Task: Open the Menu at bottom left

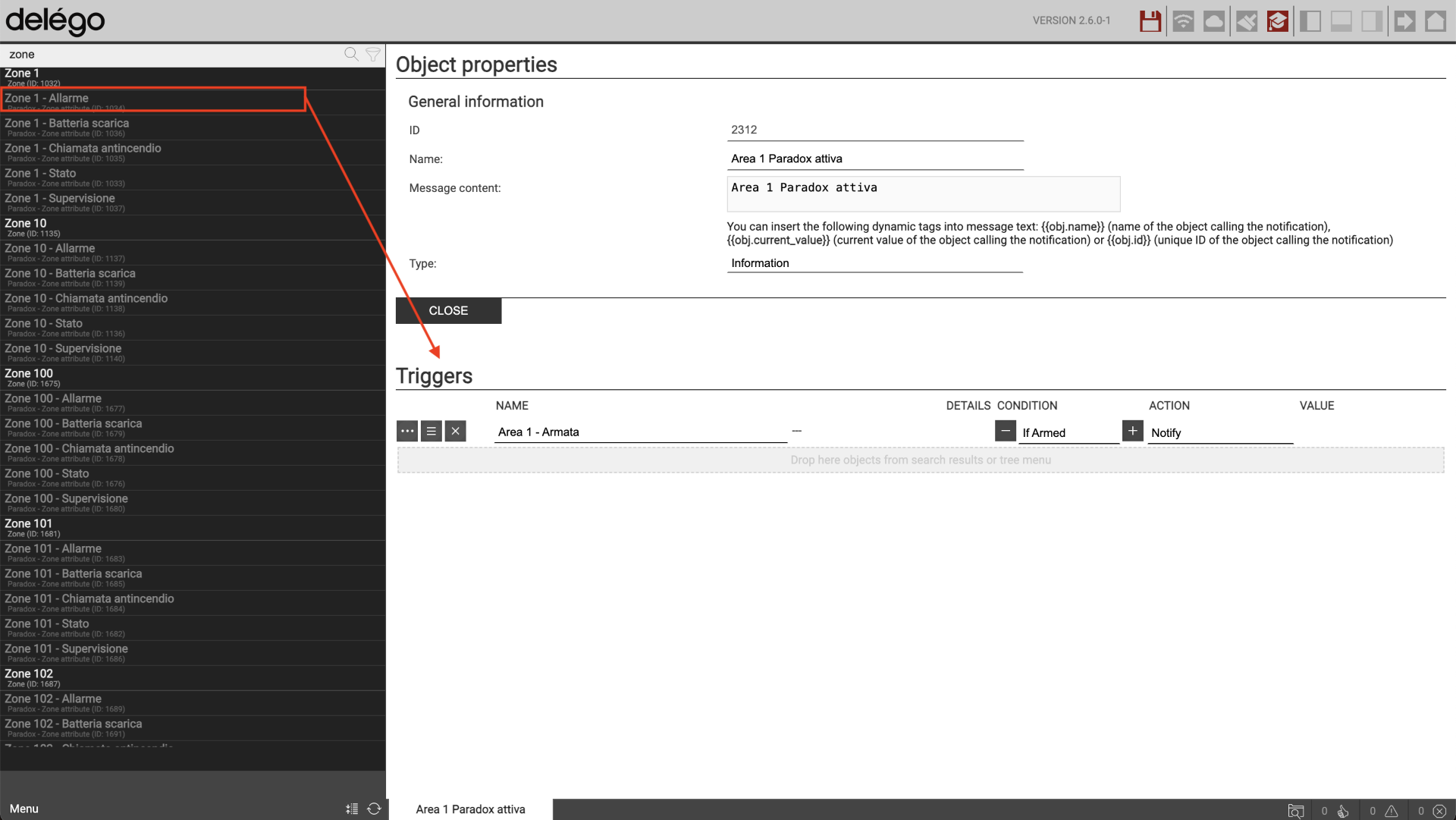Action: click(24, 809)
